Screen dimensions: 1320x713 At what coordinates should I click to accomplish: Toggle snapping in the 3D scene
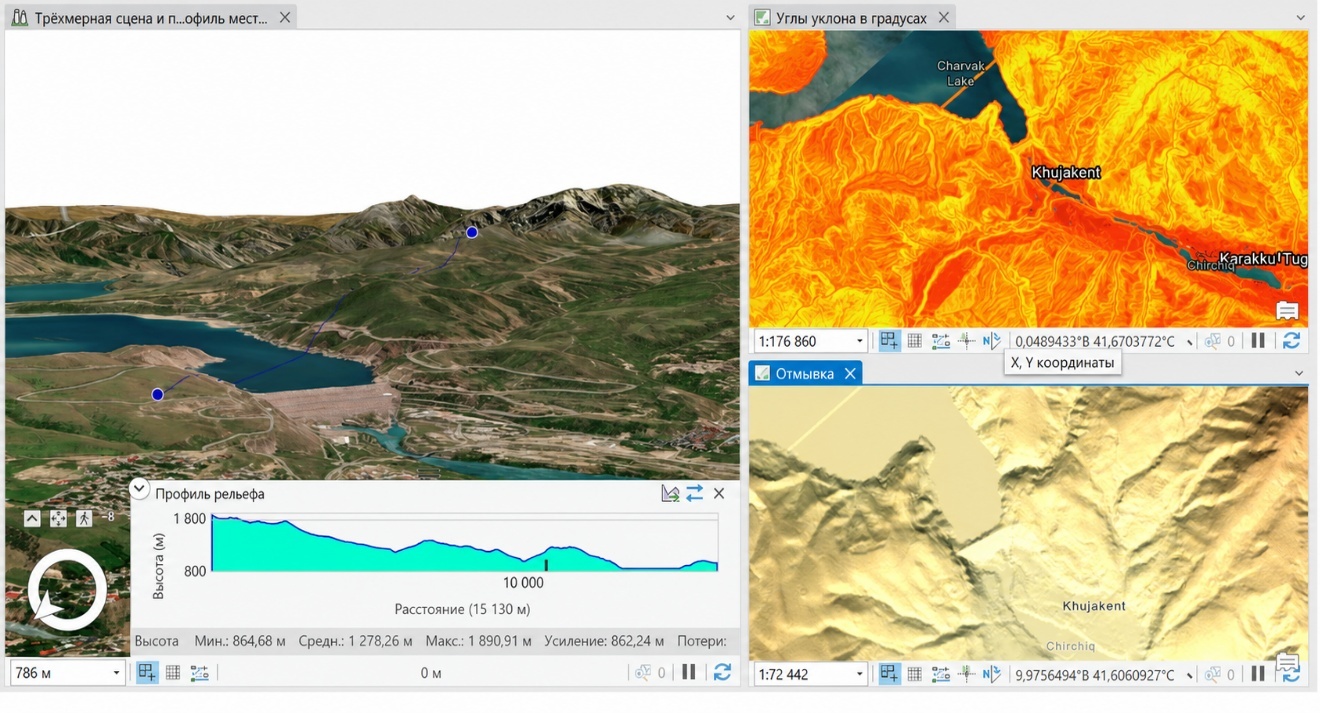coord(147,673)
